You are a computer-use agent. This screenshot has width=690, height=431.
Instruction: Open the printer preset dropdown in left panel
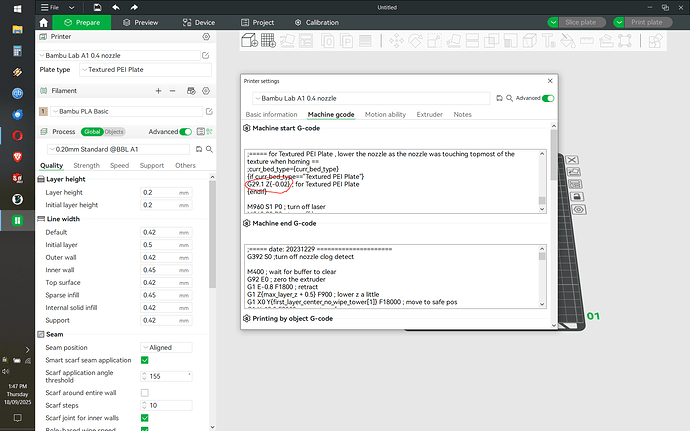[x=119, y=55]
